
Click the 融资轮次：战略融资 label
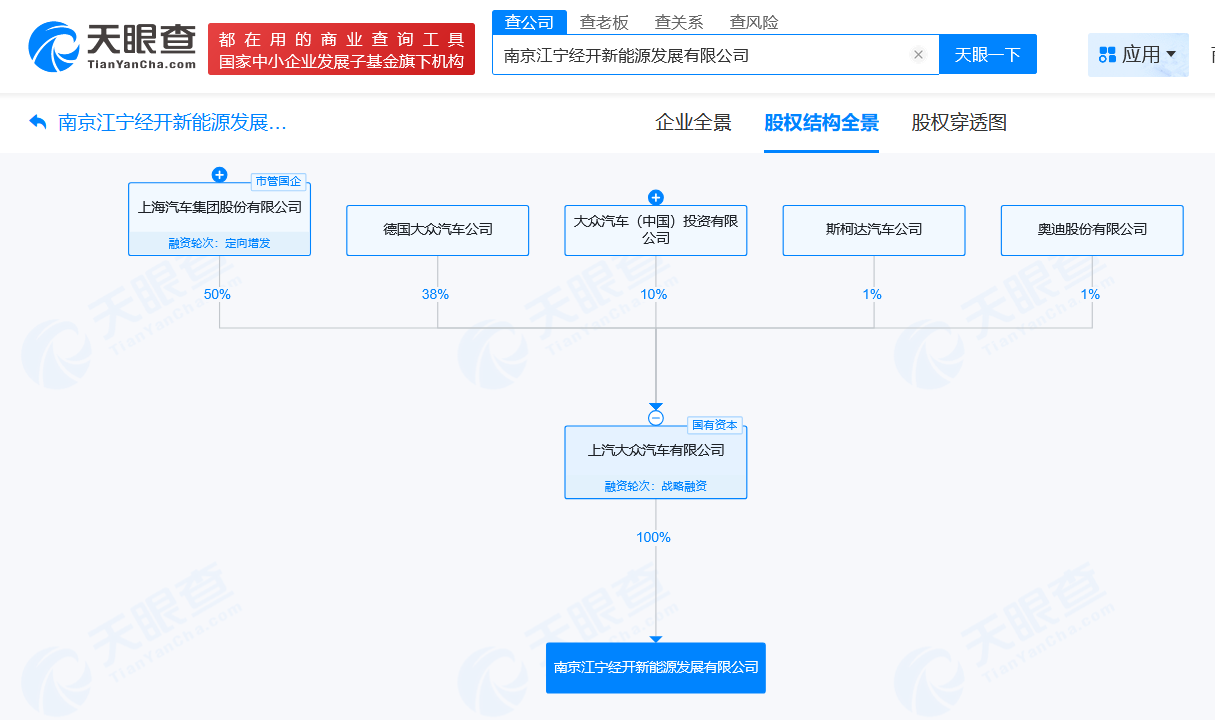pos(656,486)
